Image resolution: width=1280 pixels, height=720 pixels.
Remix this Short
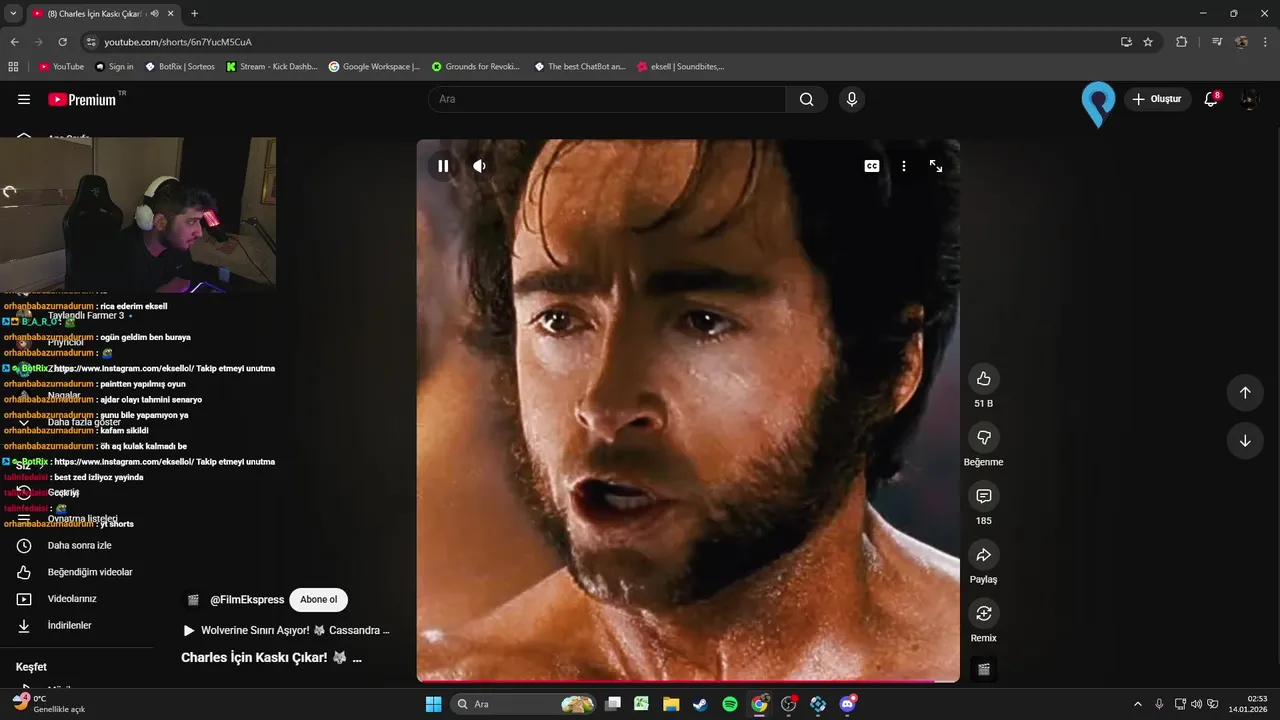pos(983,613)
